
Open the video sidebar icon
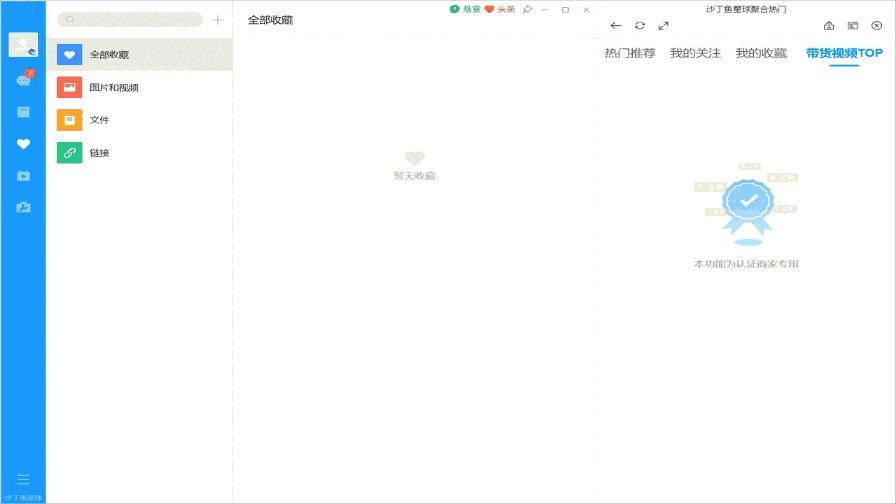coord(23,176)
